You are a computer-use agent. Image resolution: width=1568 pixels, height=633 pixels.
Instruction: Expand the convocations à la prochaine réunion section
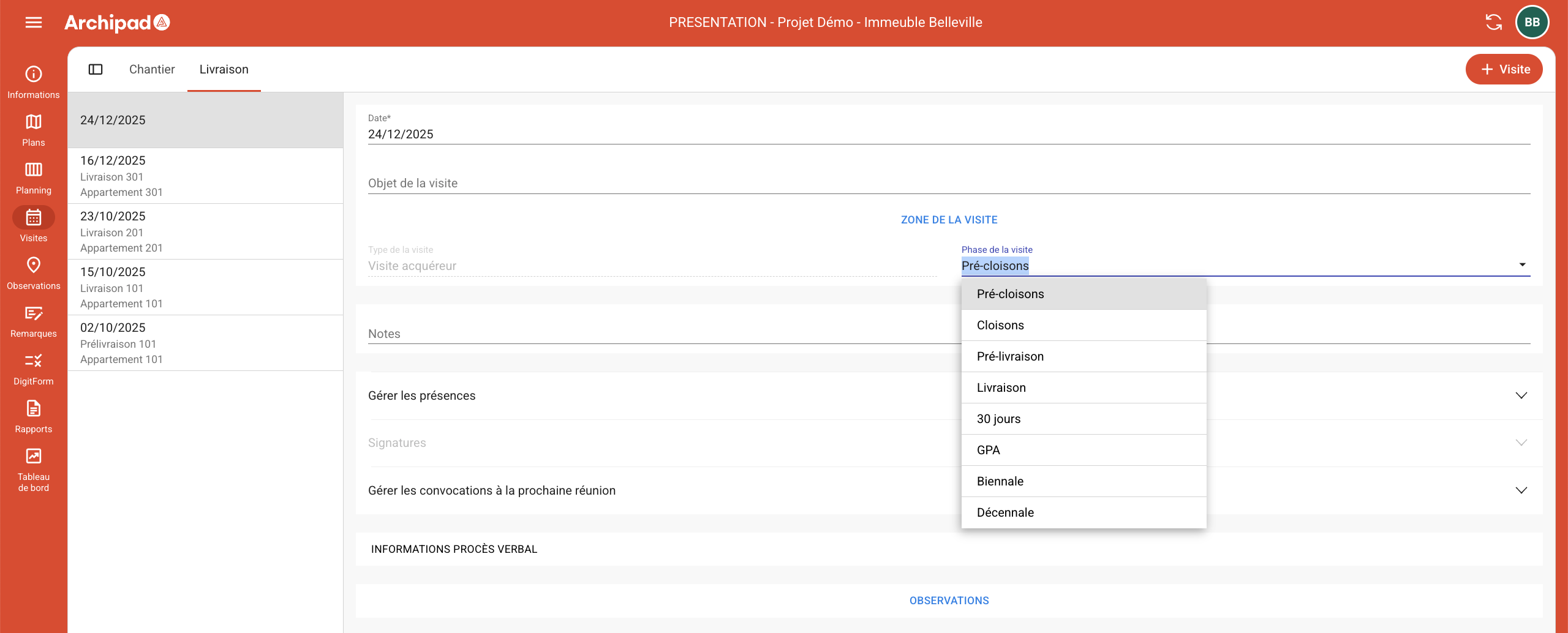(1521, 490)
